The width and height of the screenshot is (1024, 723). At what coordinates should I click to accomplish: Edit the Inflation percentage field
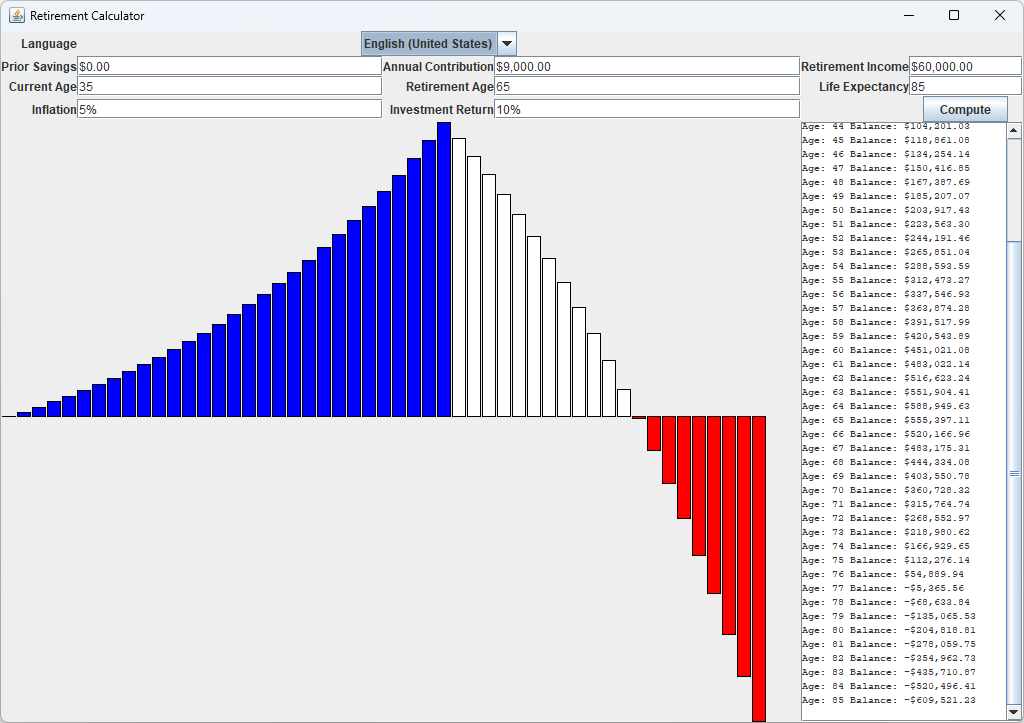tap(229, 109)
